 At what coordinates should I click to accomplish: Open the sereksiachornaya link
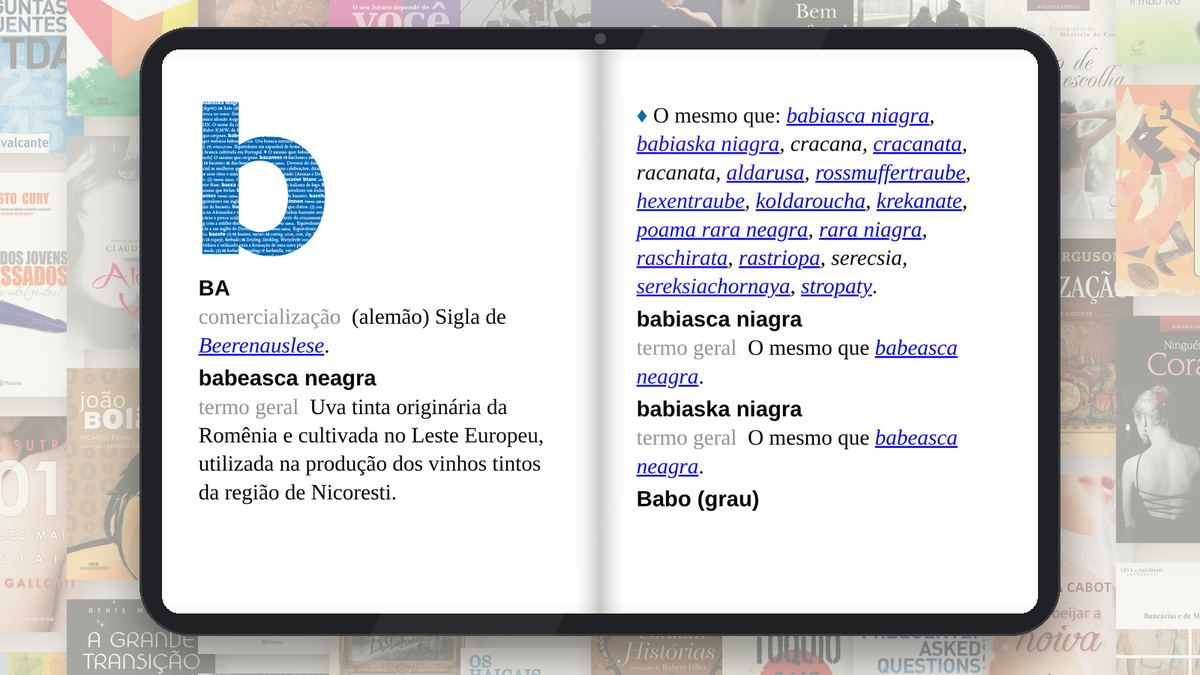coord(713,287)
